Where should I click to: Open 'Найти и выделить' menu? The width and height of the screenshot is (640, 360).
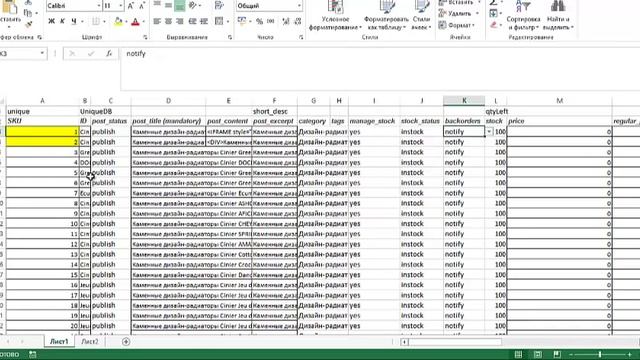tap(558, 16)
